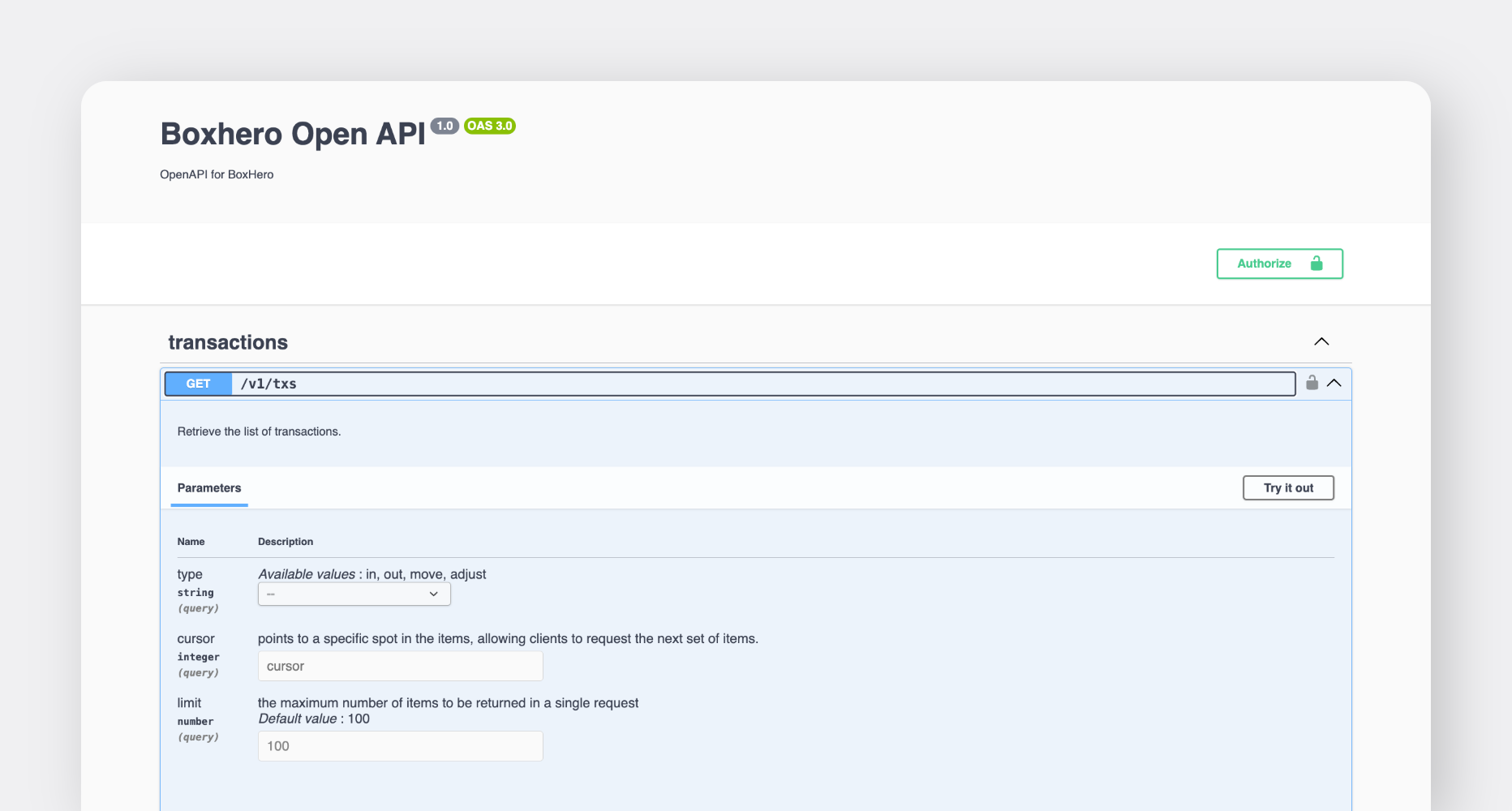This screenshot has height=811, width=1512.
Task: Click the 1.0 version badge
Action: (445, 126)
